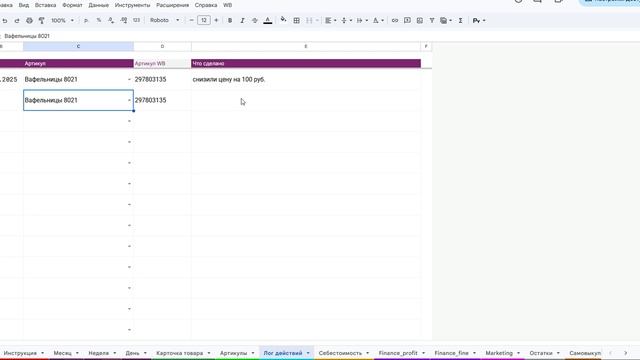The image size is (640, 360).
Task: Click the merge cells icon
Action: 309,20
